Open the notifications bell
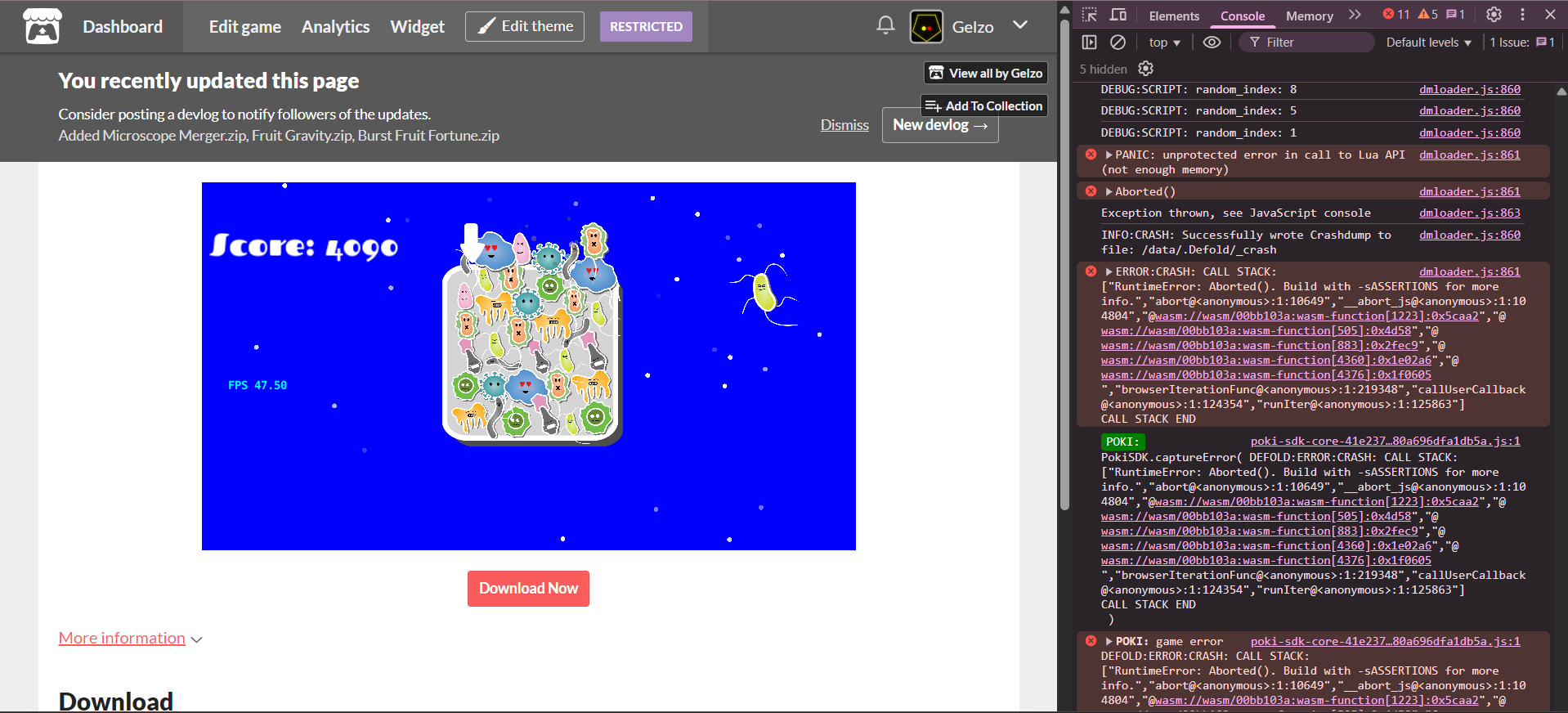The image size is (1568, 713). coord(885,25)
